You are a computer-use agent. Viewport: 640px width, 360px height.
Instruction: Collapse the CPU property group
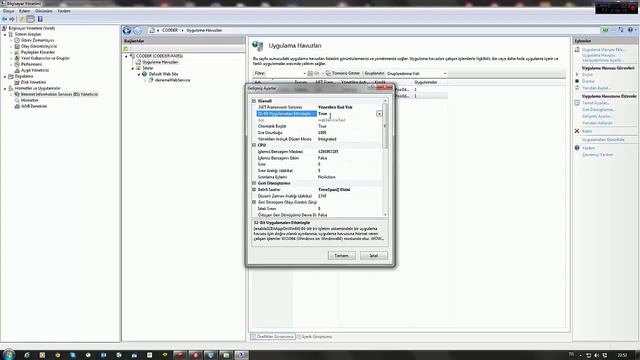254,145
